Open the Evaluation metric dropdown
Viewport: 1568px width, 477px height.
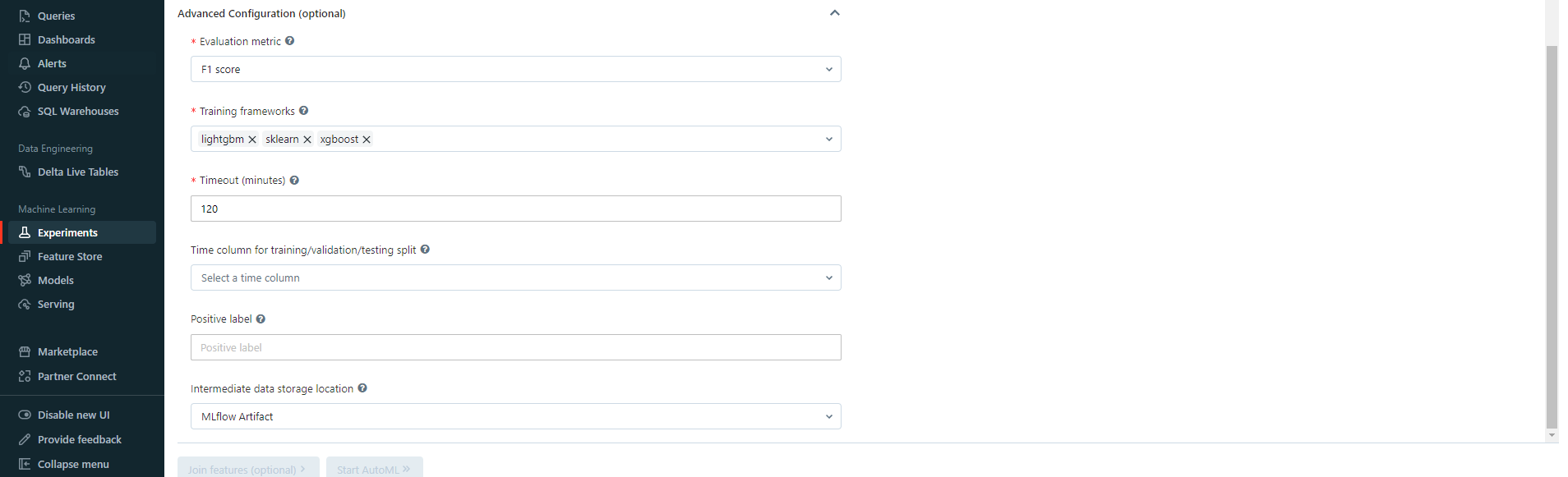(515, 69)
